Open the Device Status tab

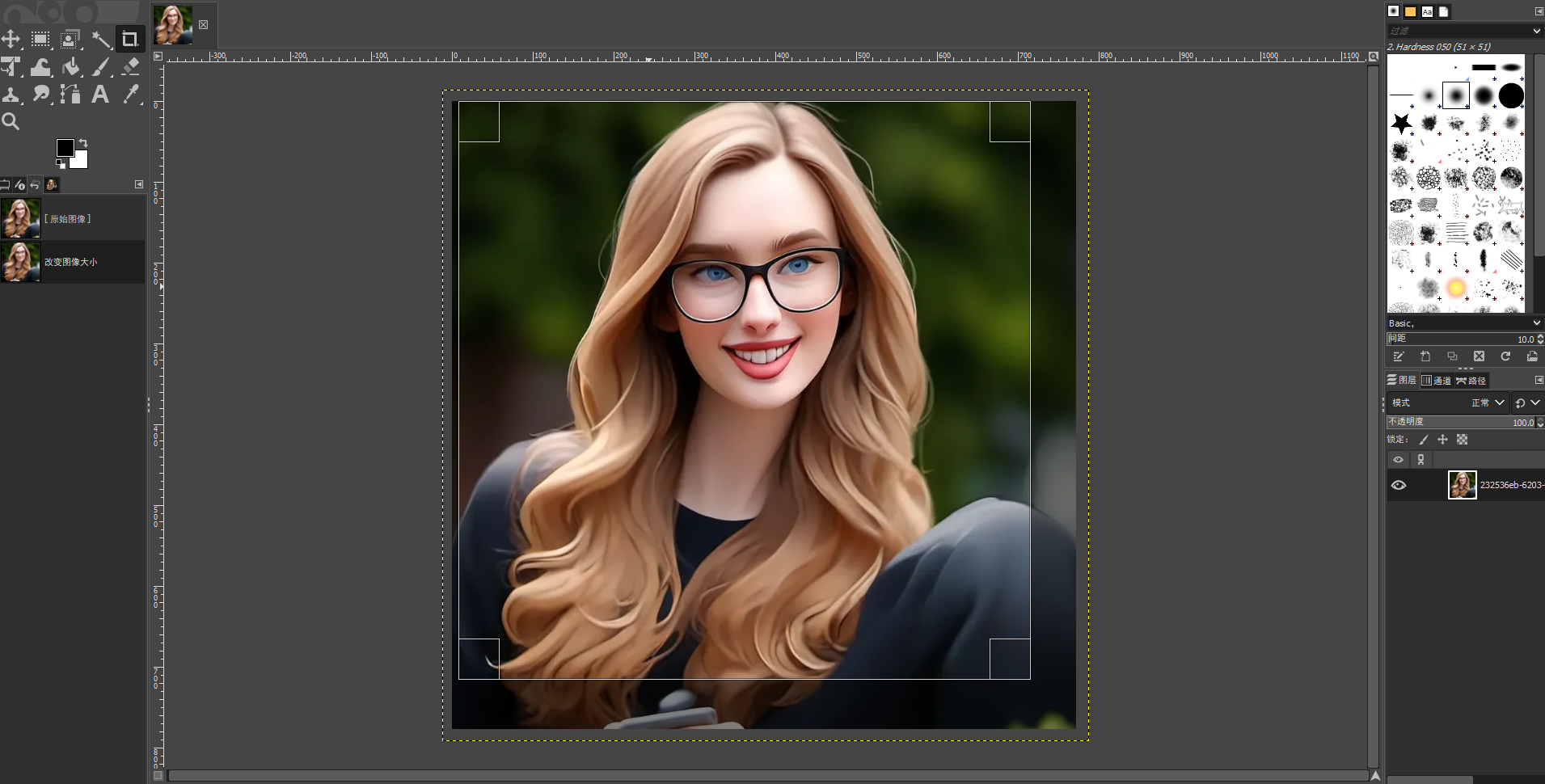click(x=19, y=185)
